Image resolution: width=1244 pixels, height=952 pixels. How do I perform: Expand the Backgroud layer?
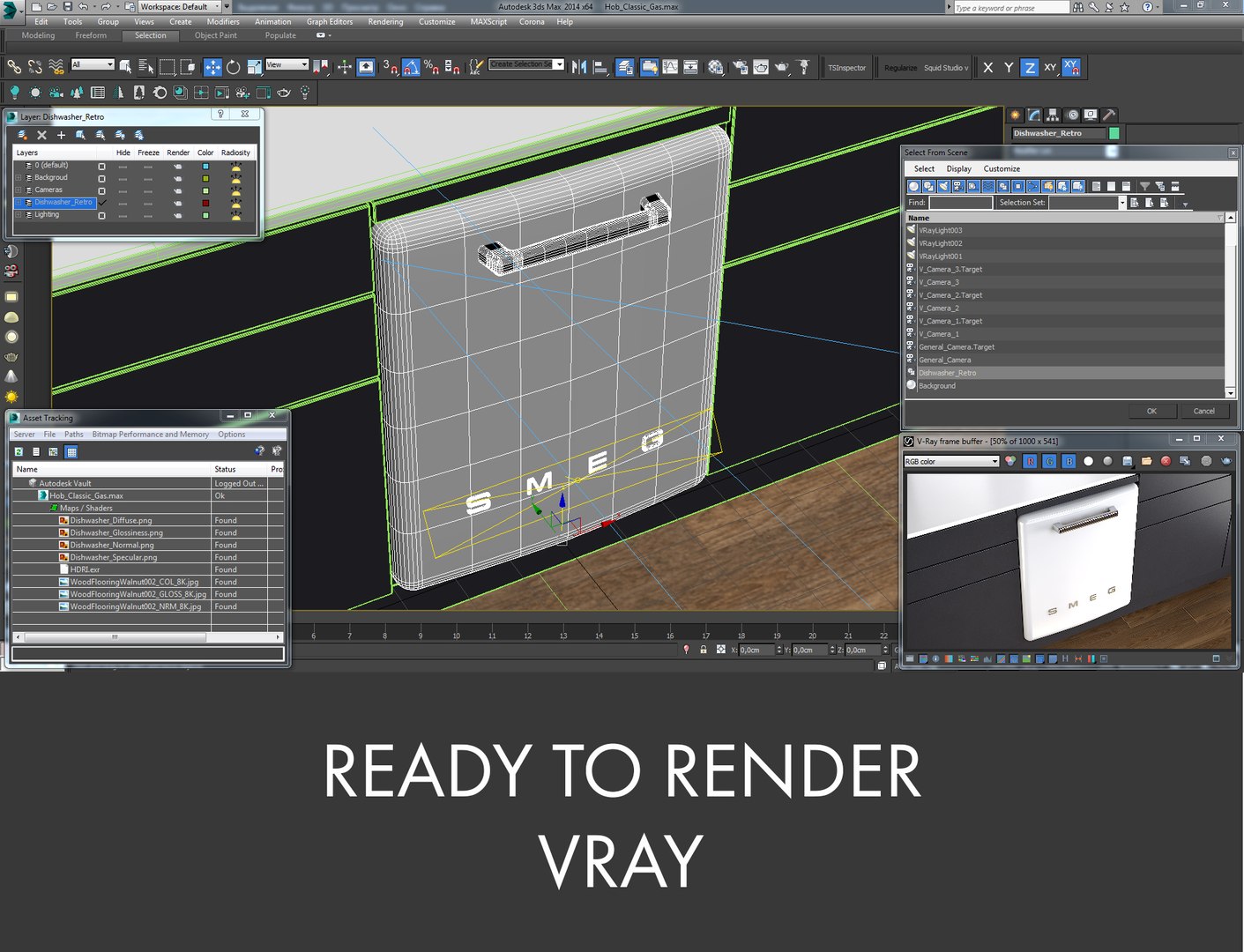pyautogui.click(x=19, y=178)
